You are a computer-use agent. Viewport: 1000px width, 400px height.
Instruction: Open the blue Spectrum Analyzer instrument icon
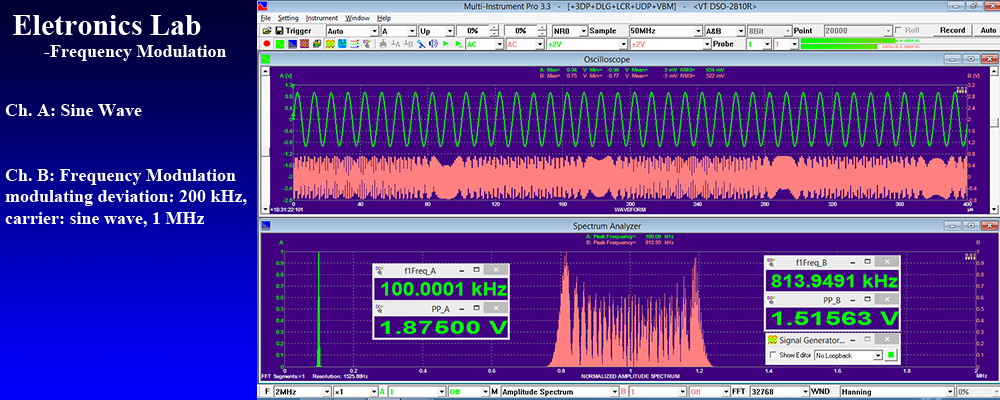point(292,44)
